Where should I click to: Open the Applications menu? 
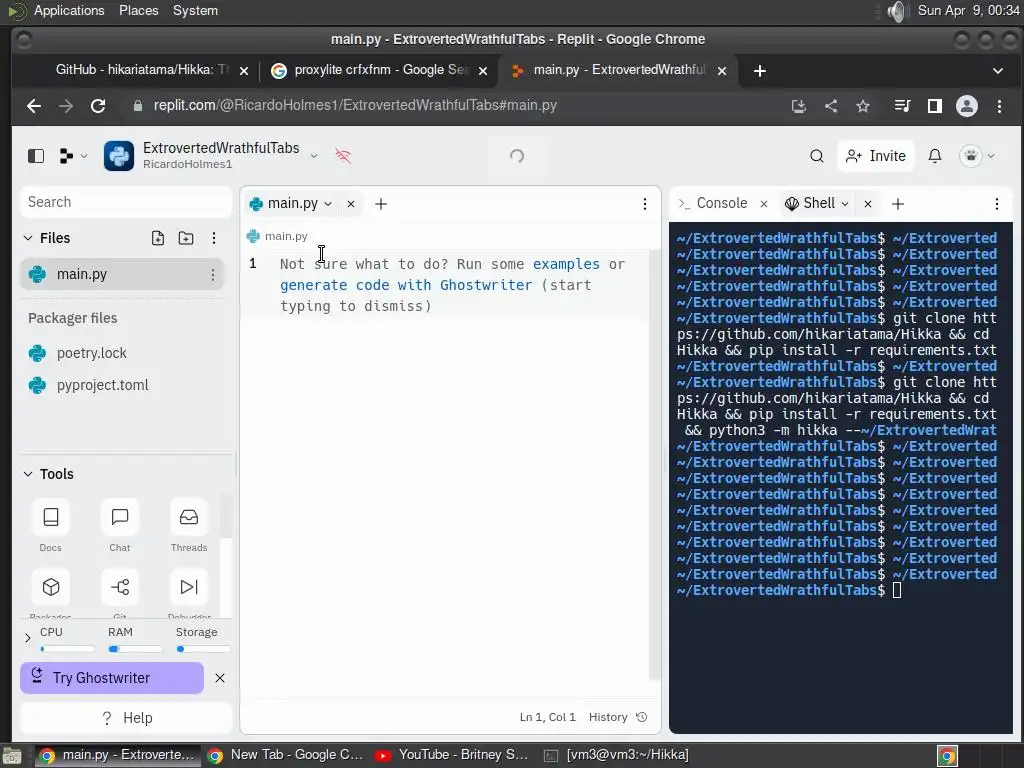click(x=69, y=10)
